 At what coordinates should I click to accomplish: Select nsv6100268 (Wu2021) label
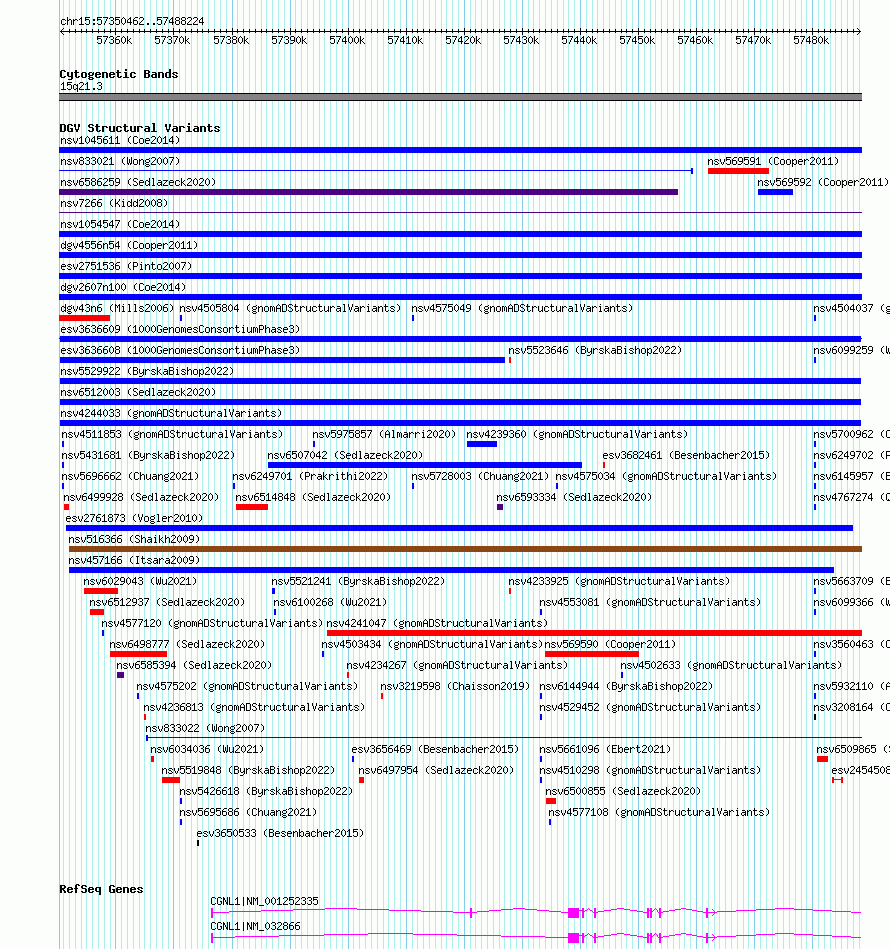tap(330, 602)
